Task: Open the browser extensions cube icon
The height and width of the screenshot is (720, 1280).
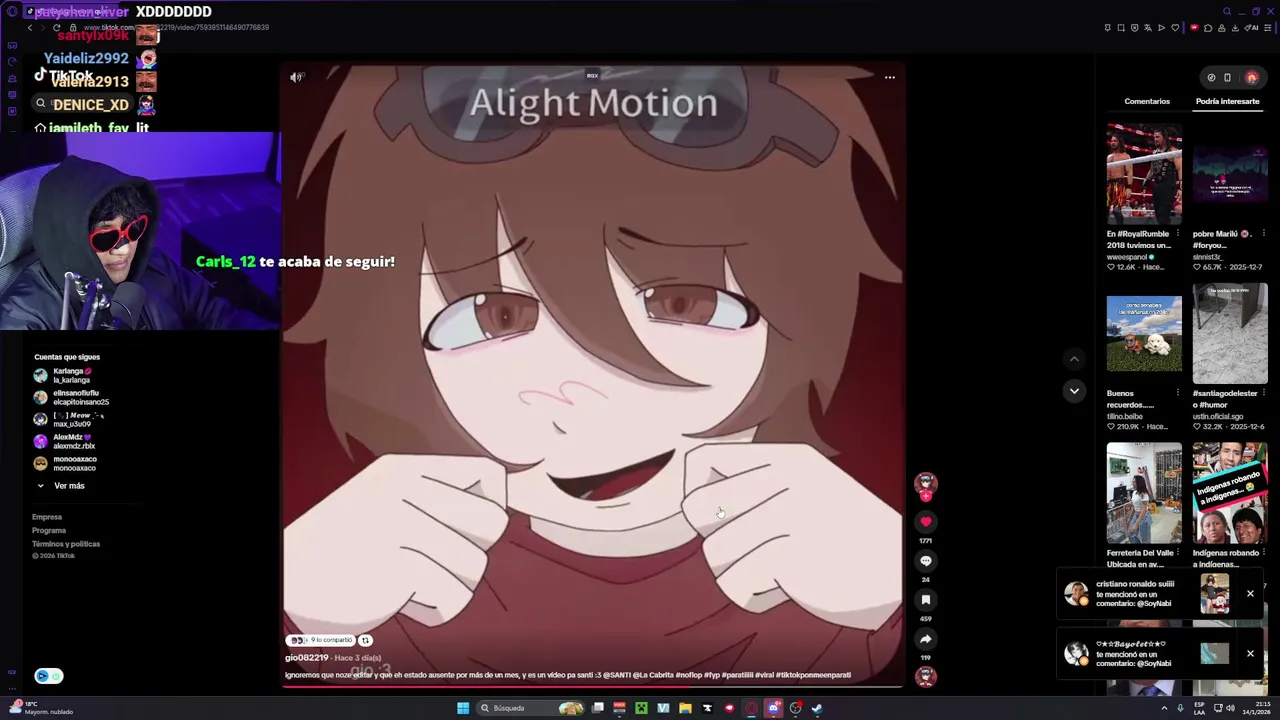Action: pos(1208,28)
